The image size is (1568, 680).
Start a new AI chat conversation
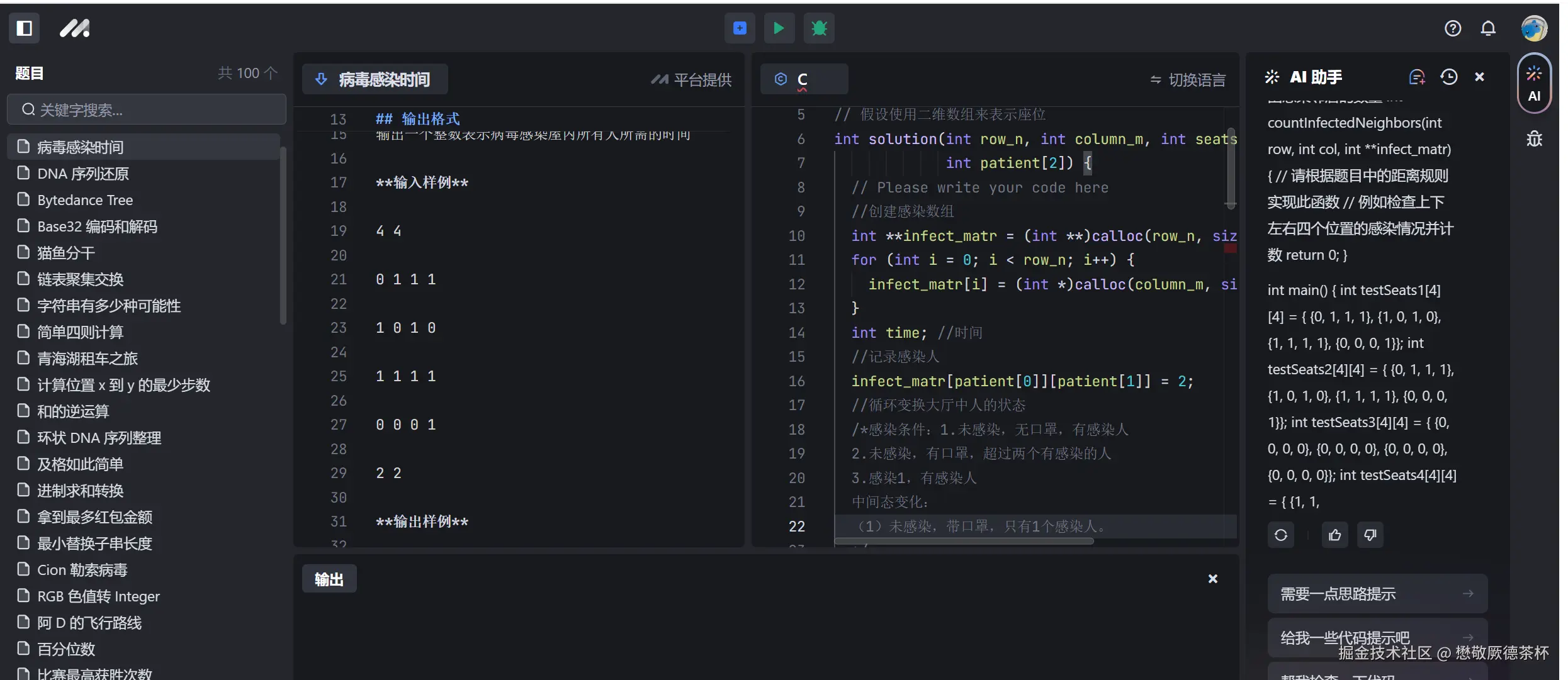pos(1416,77)
